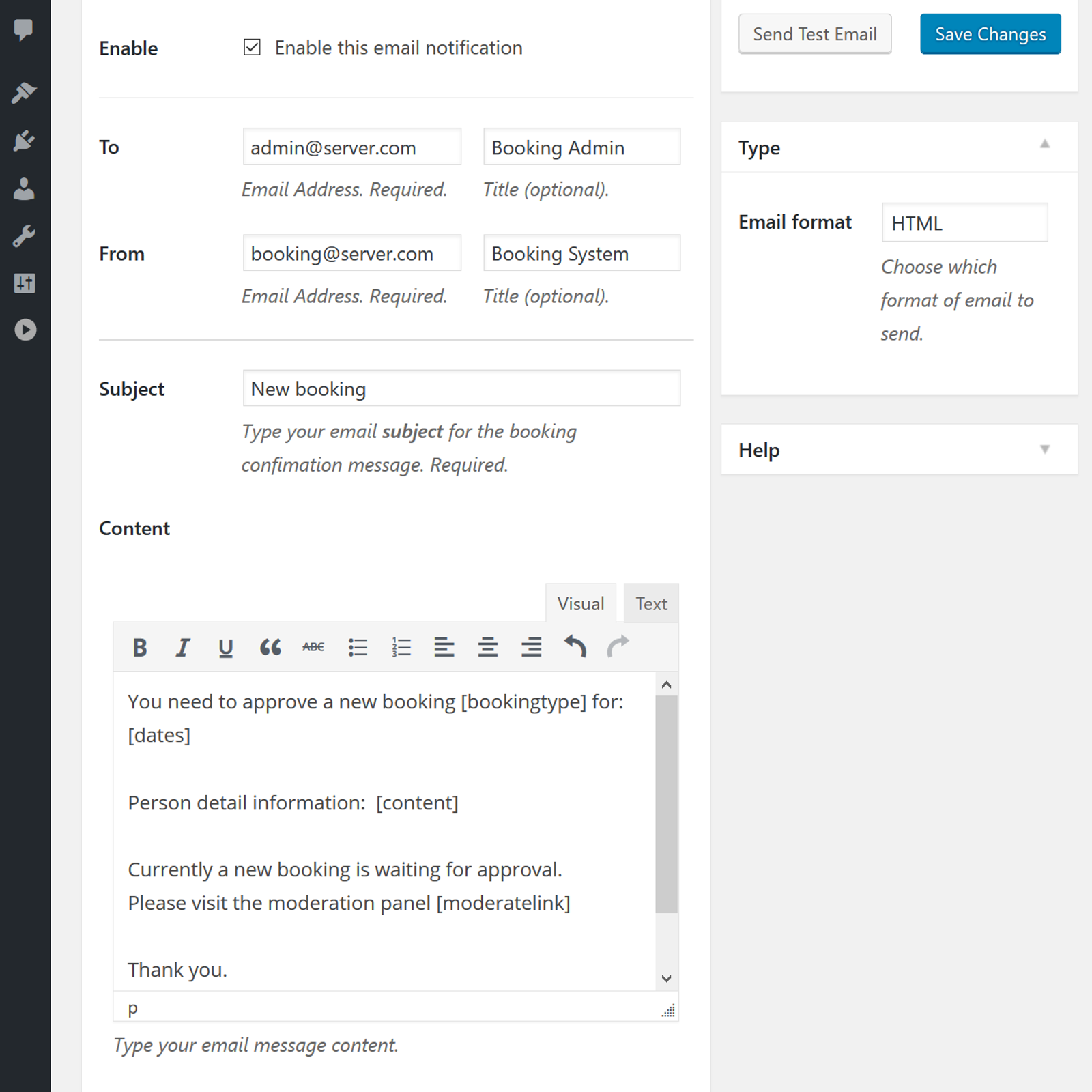Toggle italic formatting in the editor

coord(183,647)
